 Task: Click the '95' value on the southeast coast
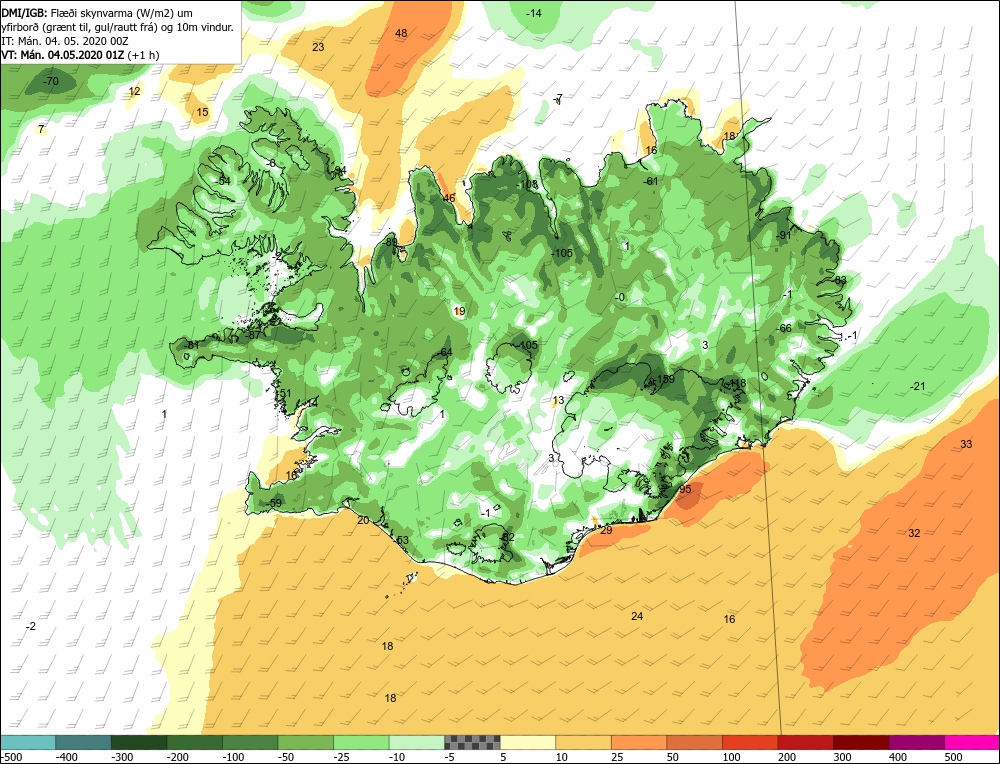686,489
